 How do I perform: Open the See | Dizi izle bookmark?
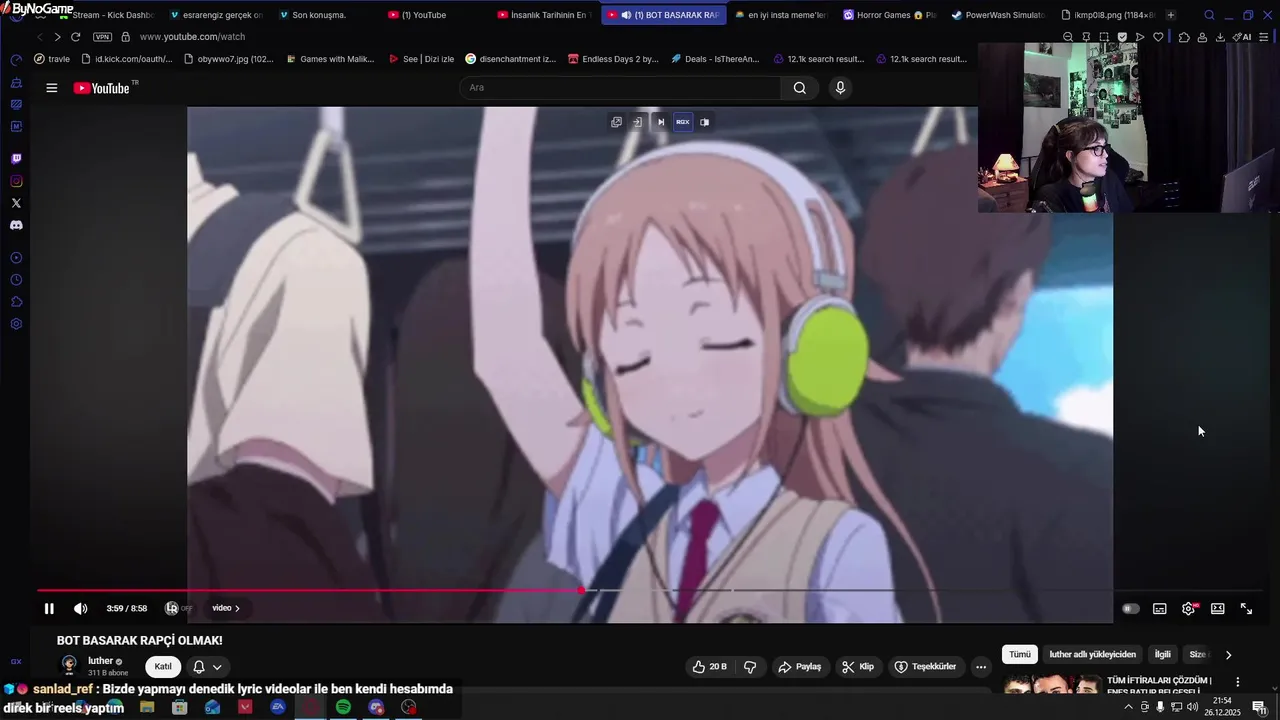pyautogui.click(x=421, y=59)
